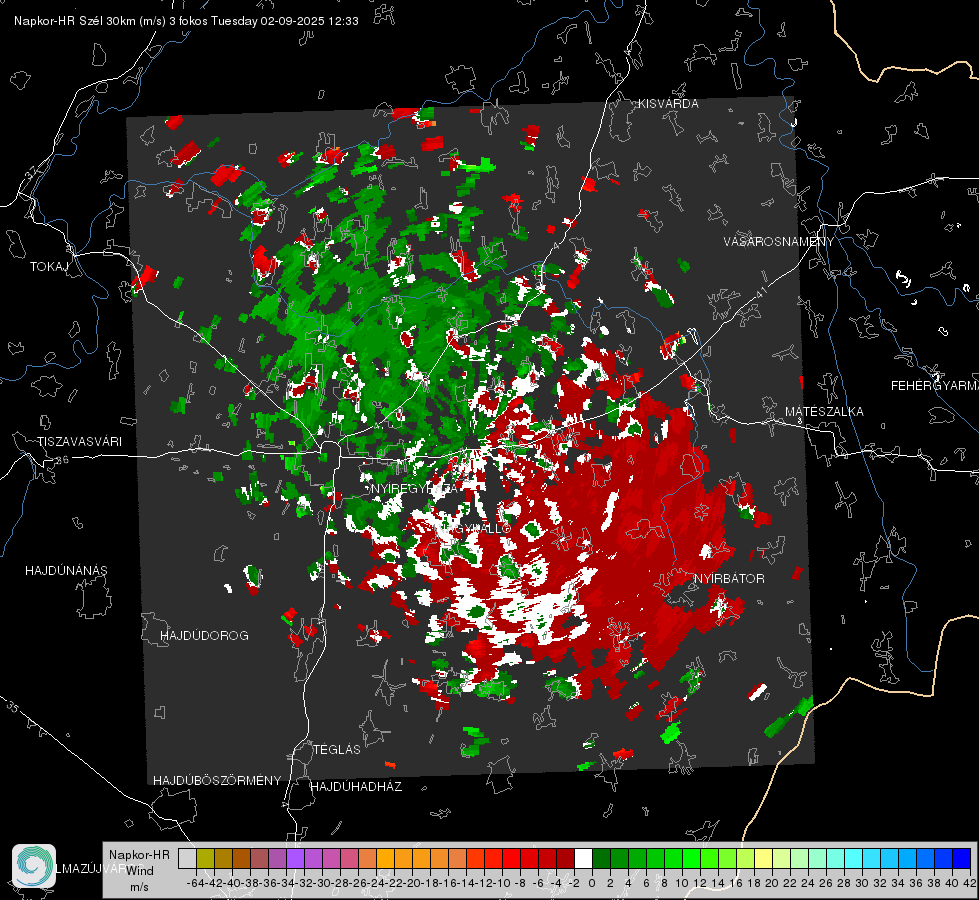Select the TOKAJ city label
This screenshot has width=979, height=900.
pyautogui.click(x=49, y=267)
